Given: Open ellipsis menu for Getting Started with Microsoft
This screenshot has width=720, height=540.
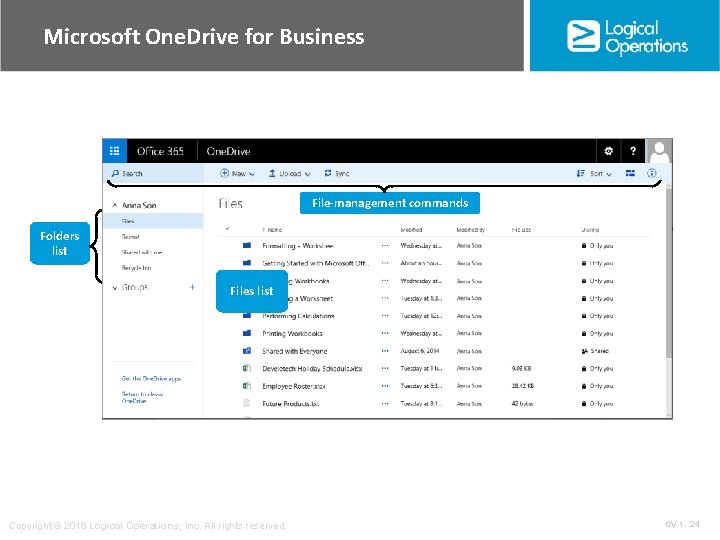Looking at the screenshot, I should point(385,263).
